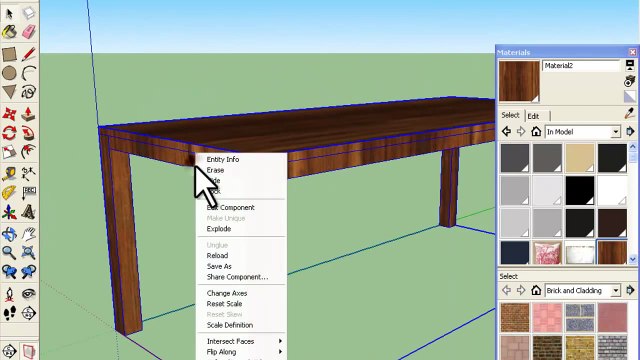The image size is (640, 360).
Task: Choose the Pan hand tool
Action: pyautogui.click(x=29, y=234)
